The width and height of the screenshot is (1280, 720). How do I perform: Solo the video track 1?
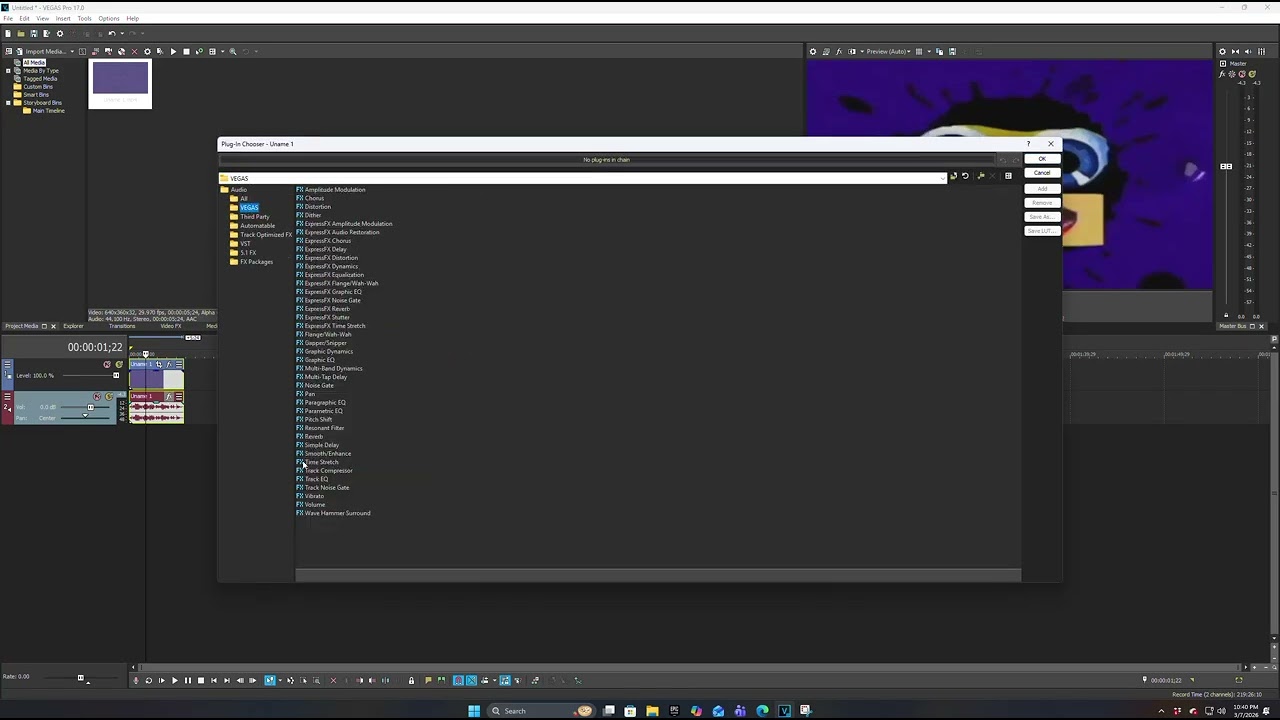[x=119, y=364]
